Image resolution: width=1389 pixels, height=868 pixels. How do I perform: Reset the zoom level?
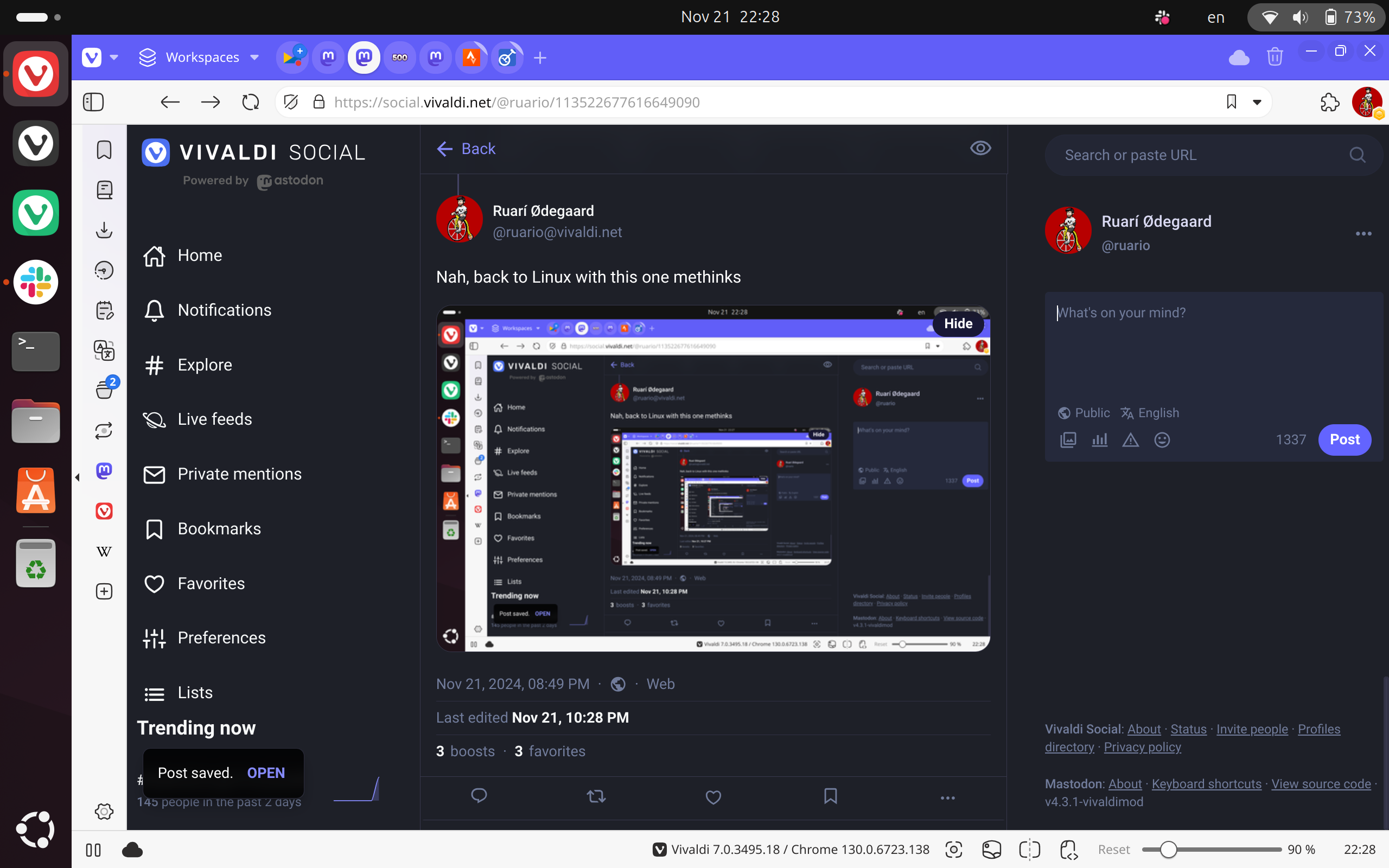(x=1113, y=850)
